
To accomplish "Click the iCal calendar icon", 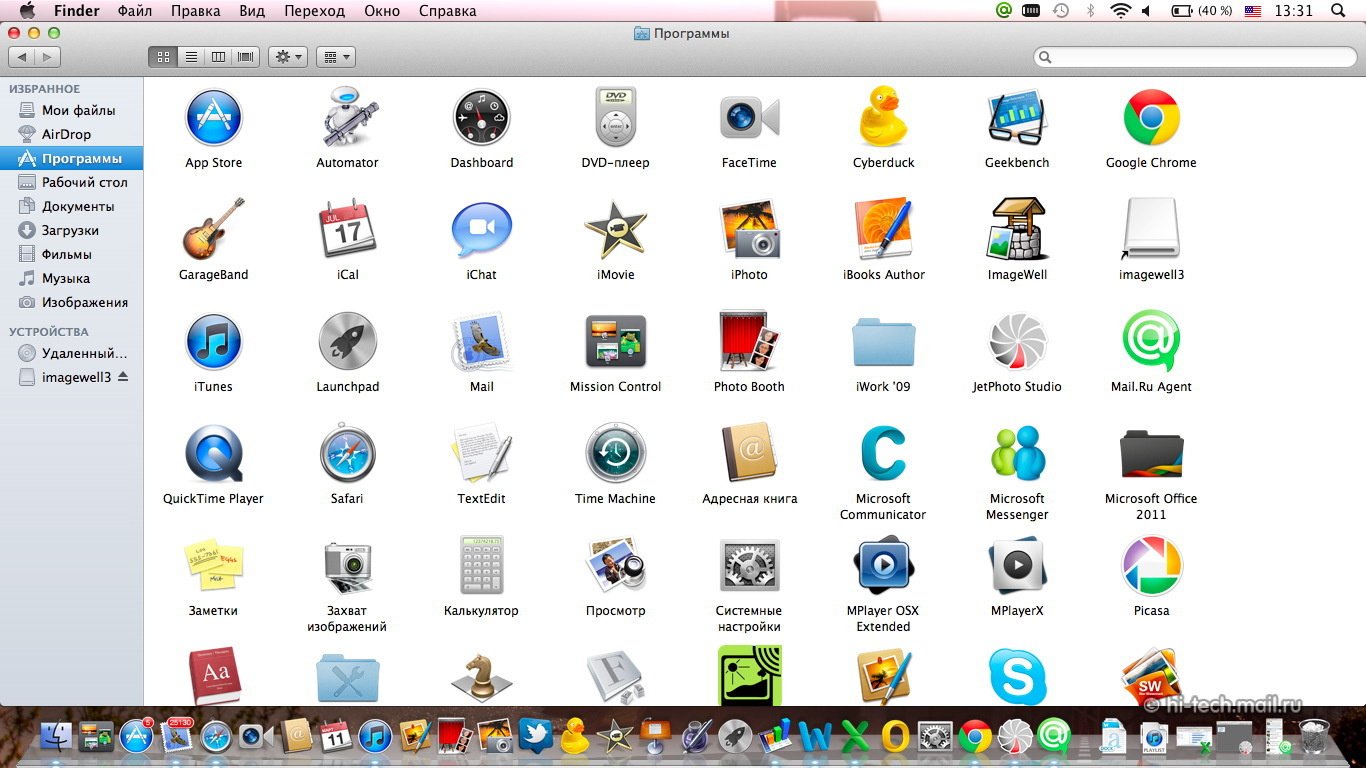I will tap(348, 230).
